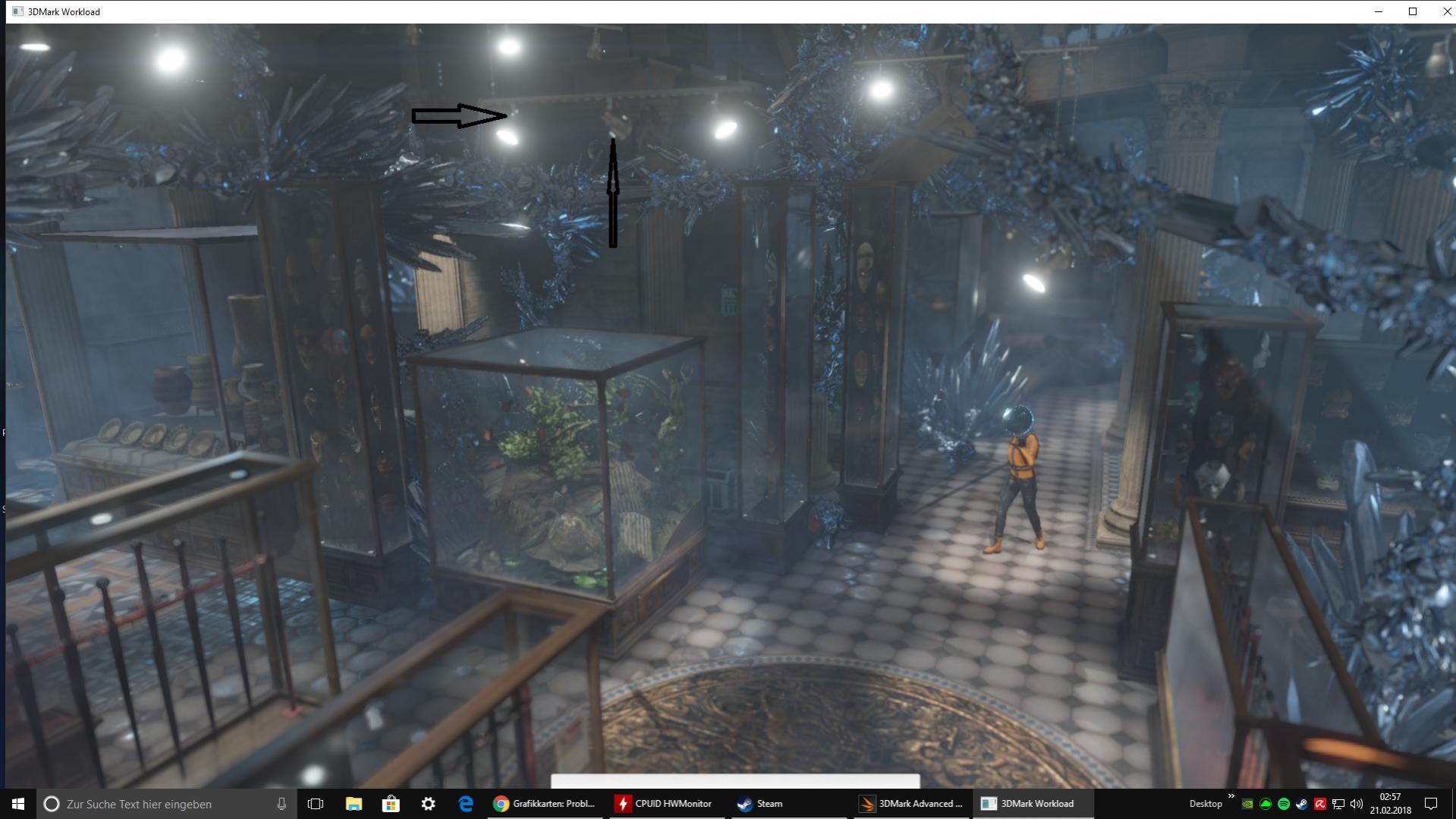The height and width of the screenshot is (819, 1456).
Task: Open the Action Center notifications icon
Action: click(1431, 804)
